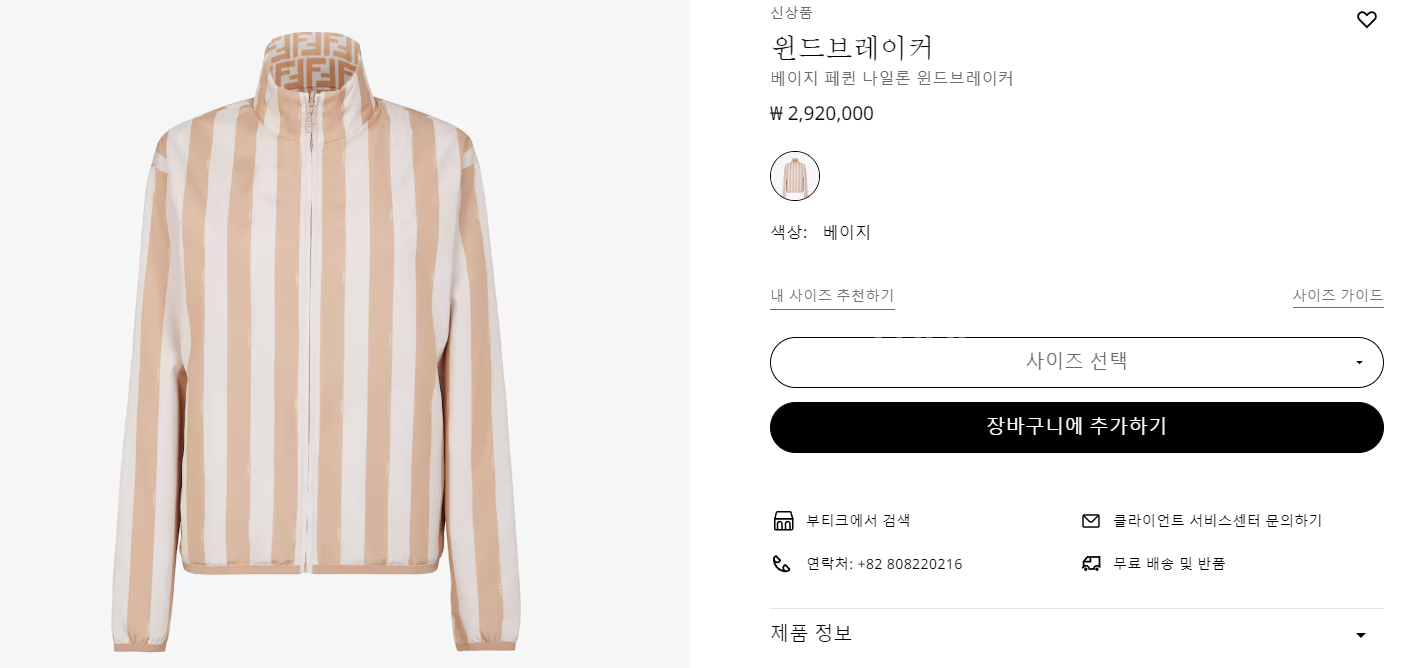
Task: Click 클라이언트 서비스센터 문의하기 link
Action: point(1217,521)
